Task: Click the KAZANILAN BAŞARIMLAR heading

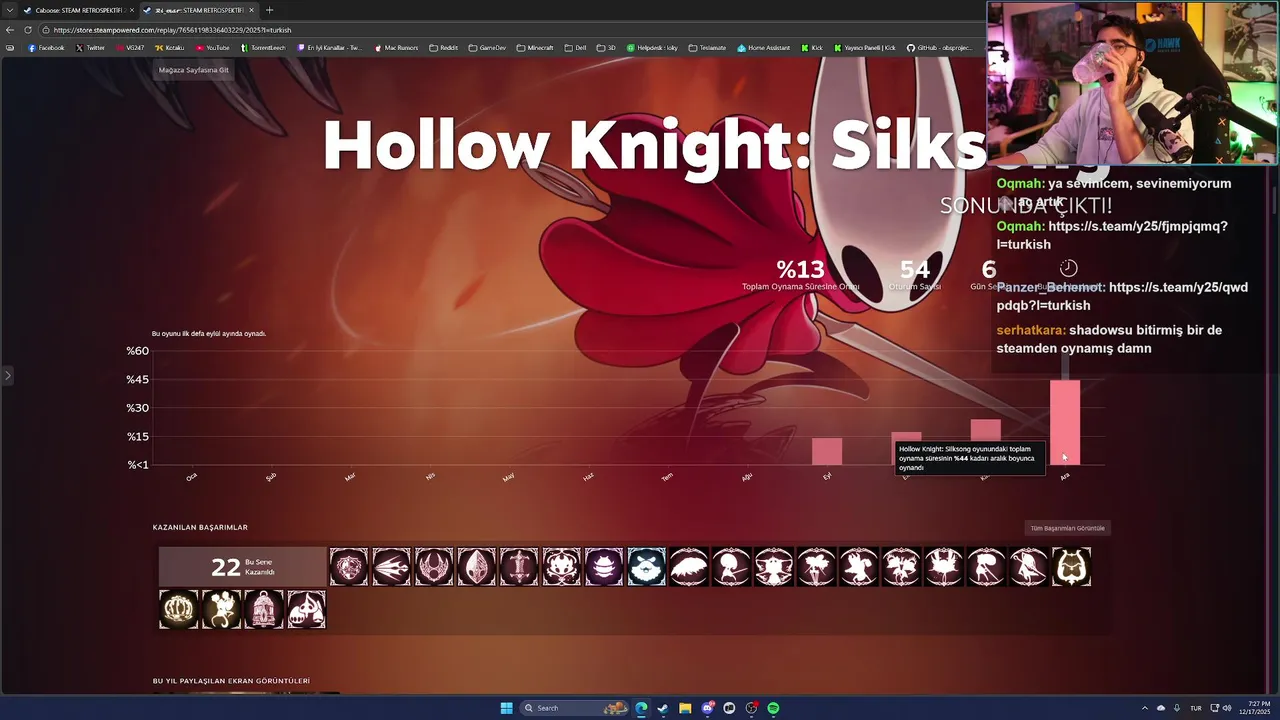Action: [x=200, y=527]
